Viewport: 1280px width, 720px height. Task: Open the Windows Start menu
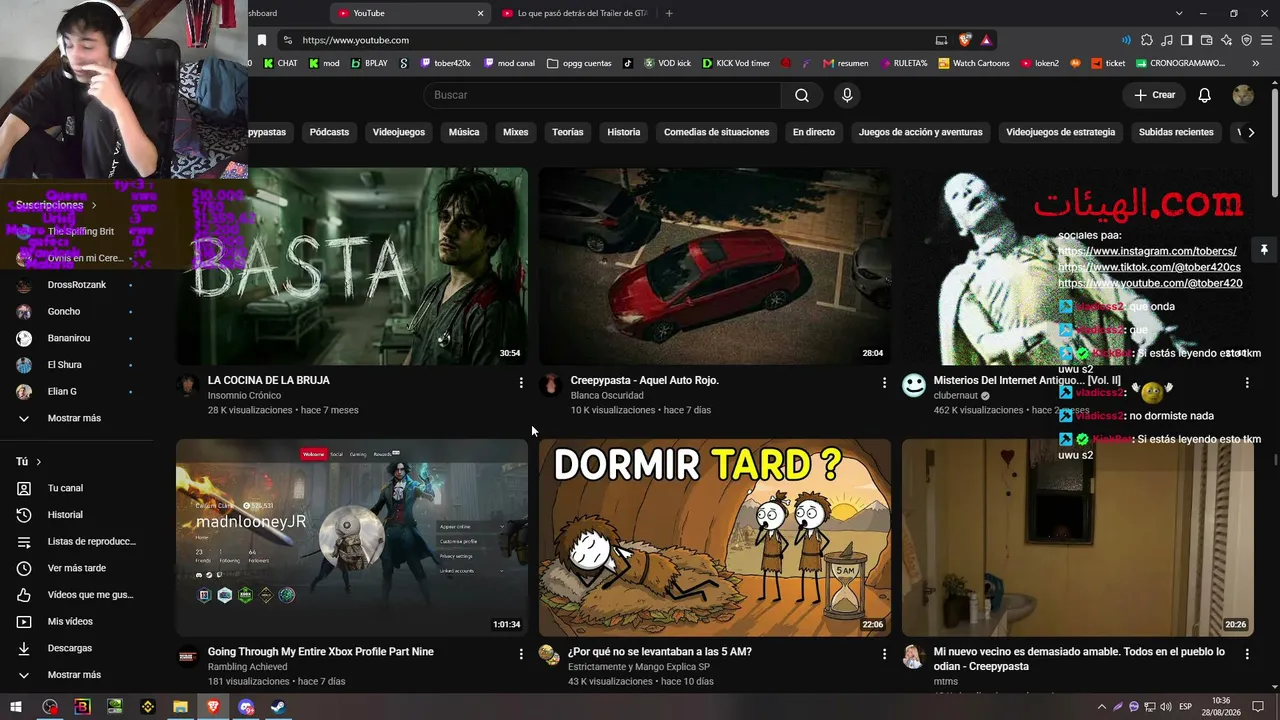pyautogui.click(x=16, y=707)
